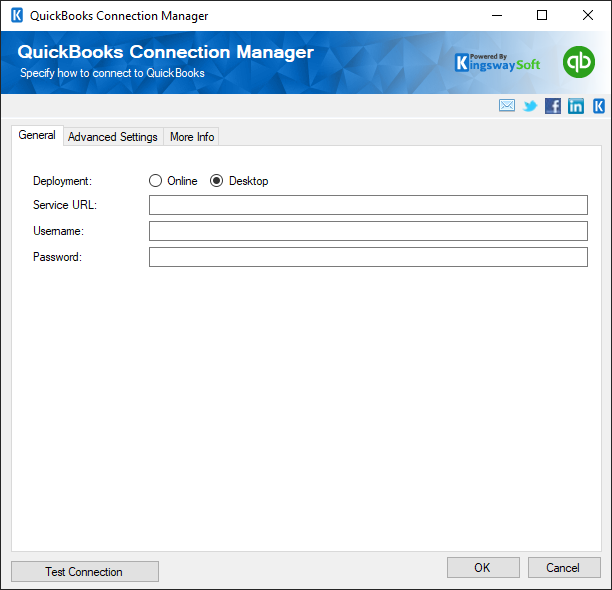The height and width of the screenshot is (590, 612).
Task: Switch to the General tab
Action: point(37,135)
